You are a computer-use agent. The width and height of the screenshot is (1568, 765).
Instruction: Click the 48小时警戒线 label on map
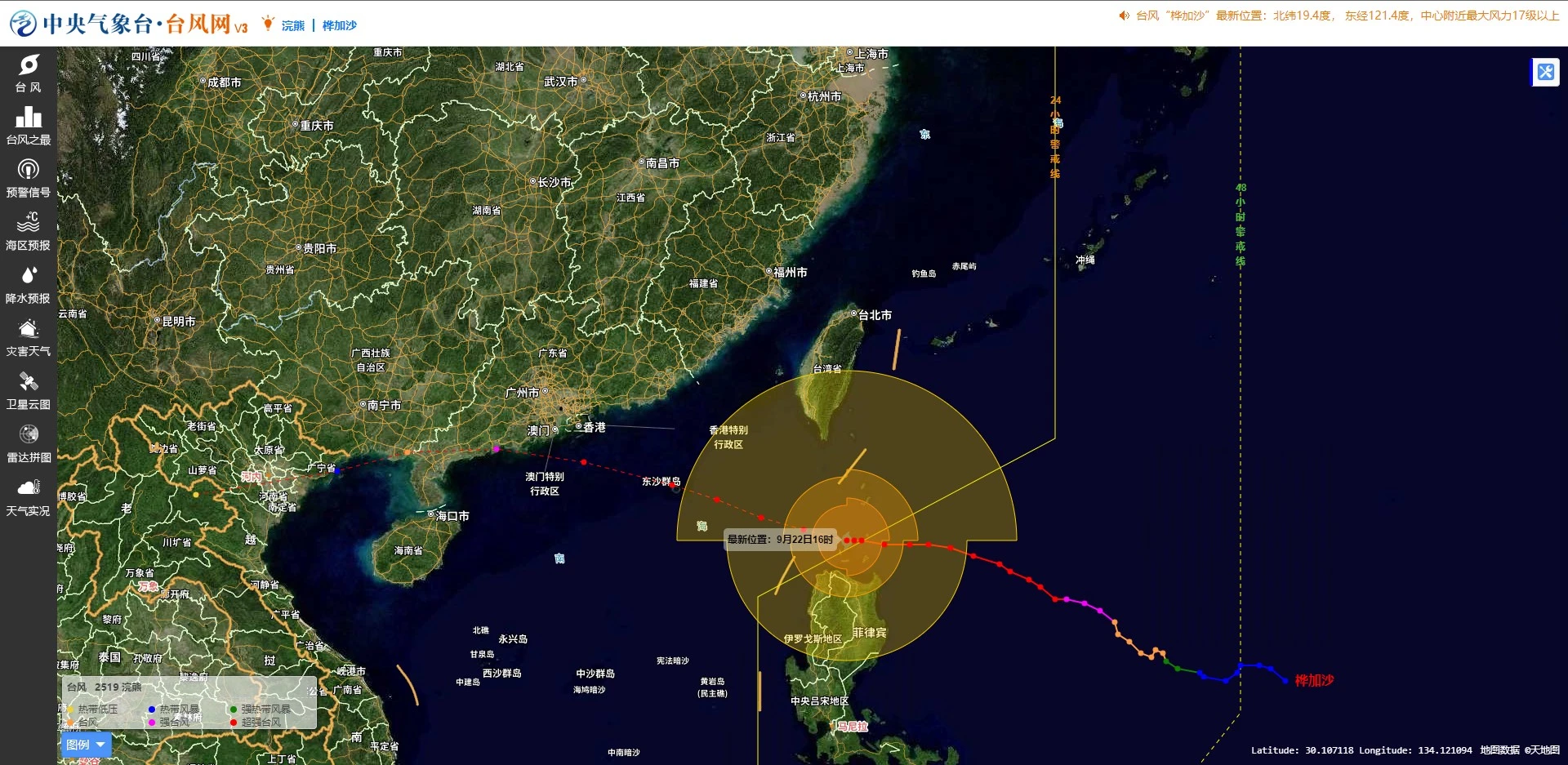1241,225
